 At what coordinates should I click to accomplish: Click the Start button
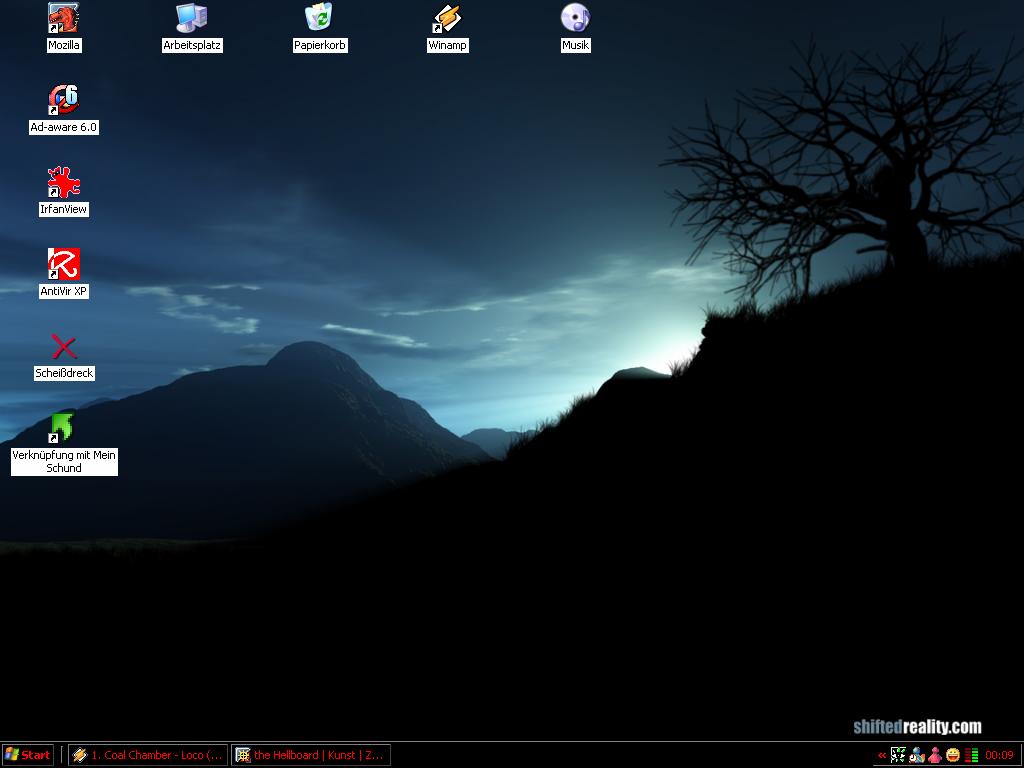28,755
